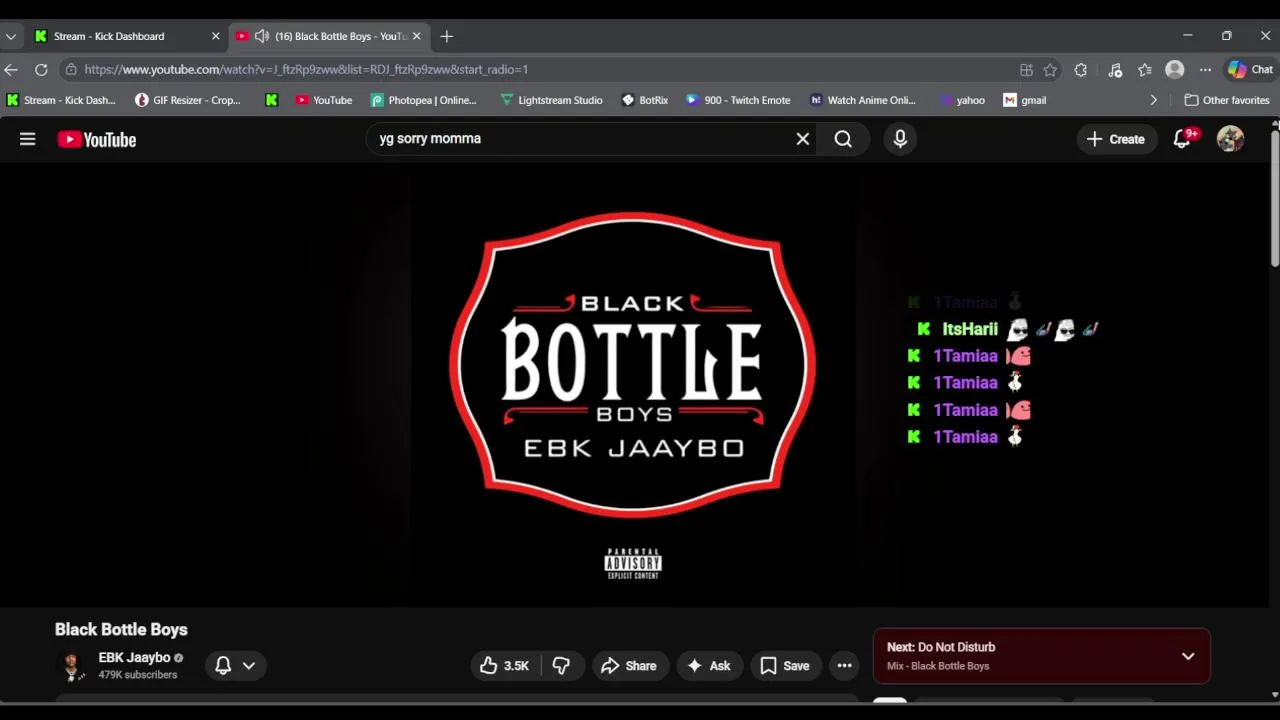Dislike the video with thumbs-down
Screen dimensions: 1280x720
(x=562, y=665)
